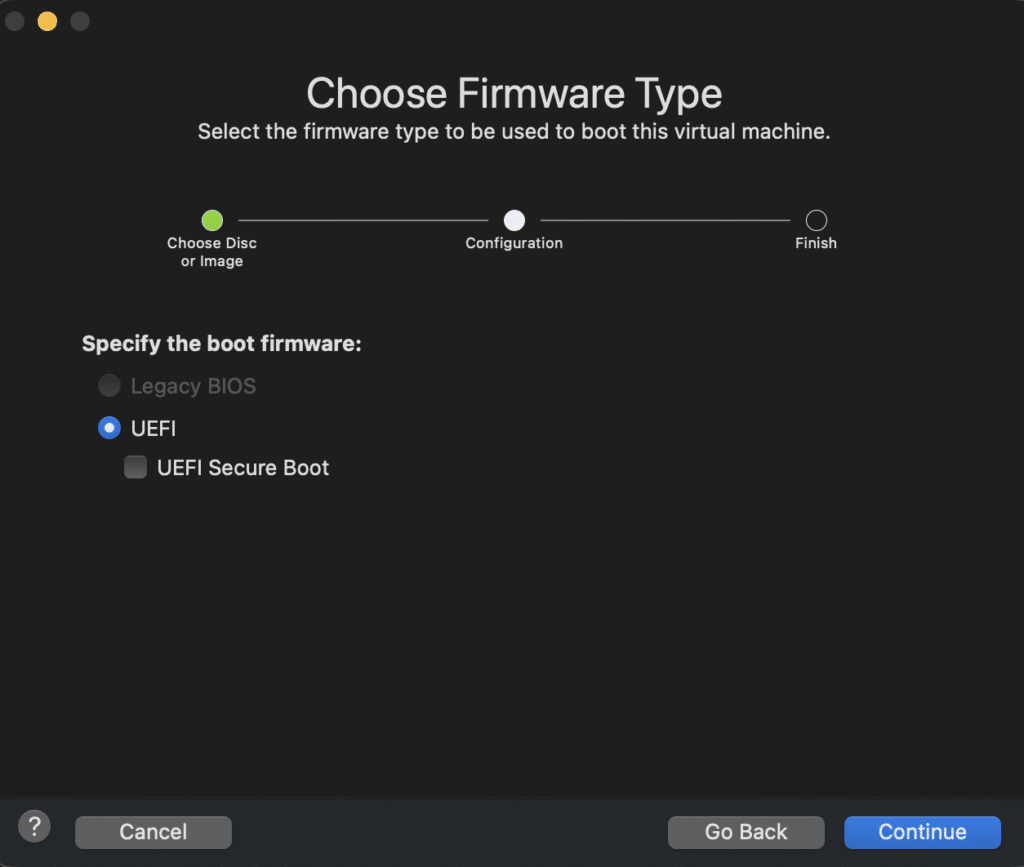Click the Specify the boot firmware heading
This screenshot has height=867, width=1024.
coord(221,343)
